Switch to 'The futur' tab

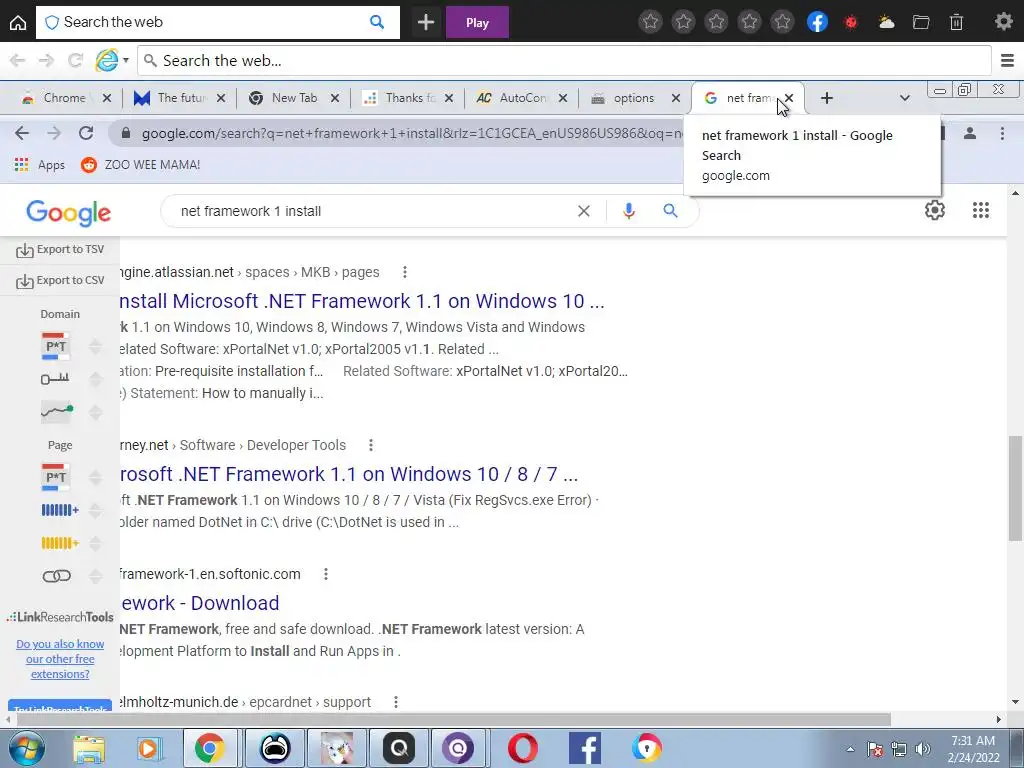pyautogui.click(x=180, y=98)
